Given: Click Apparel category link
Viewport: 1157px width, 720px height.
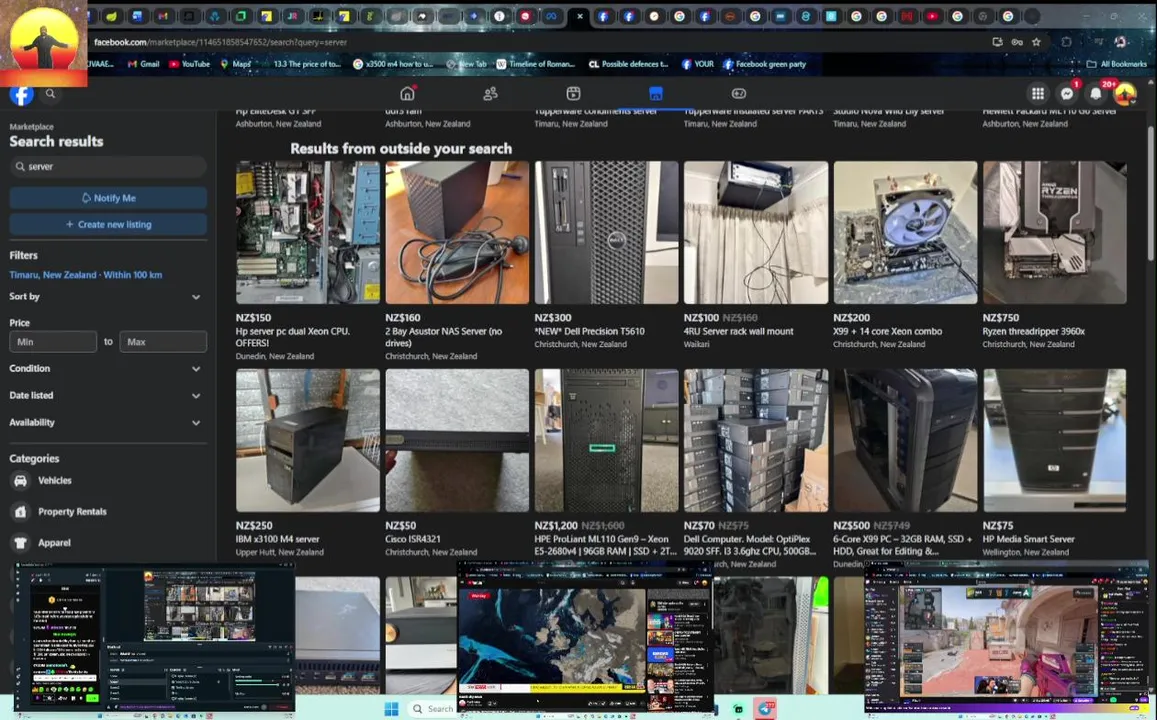Looking at the screenshot, I should click(55, 543).
